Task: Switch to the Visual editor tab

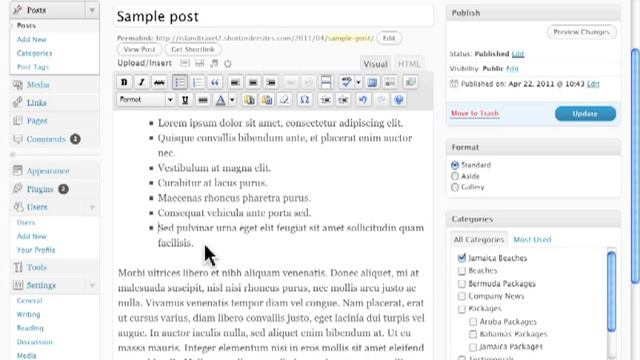Action: 375,64
